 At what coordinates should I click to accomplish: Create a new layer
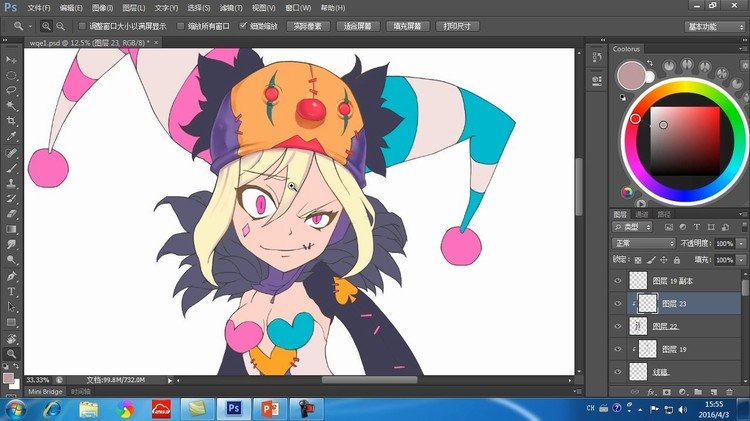pos(713,392)
